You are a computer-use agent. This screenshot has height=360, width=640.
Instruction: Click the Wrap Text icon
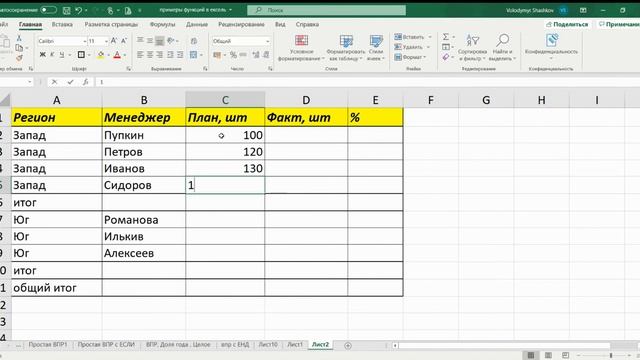[x=194, y=41]
